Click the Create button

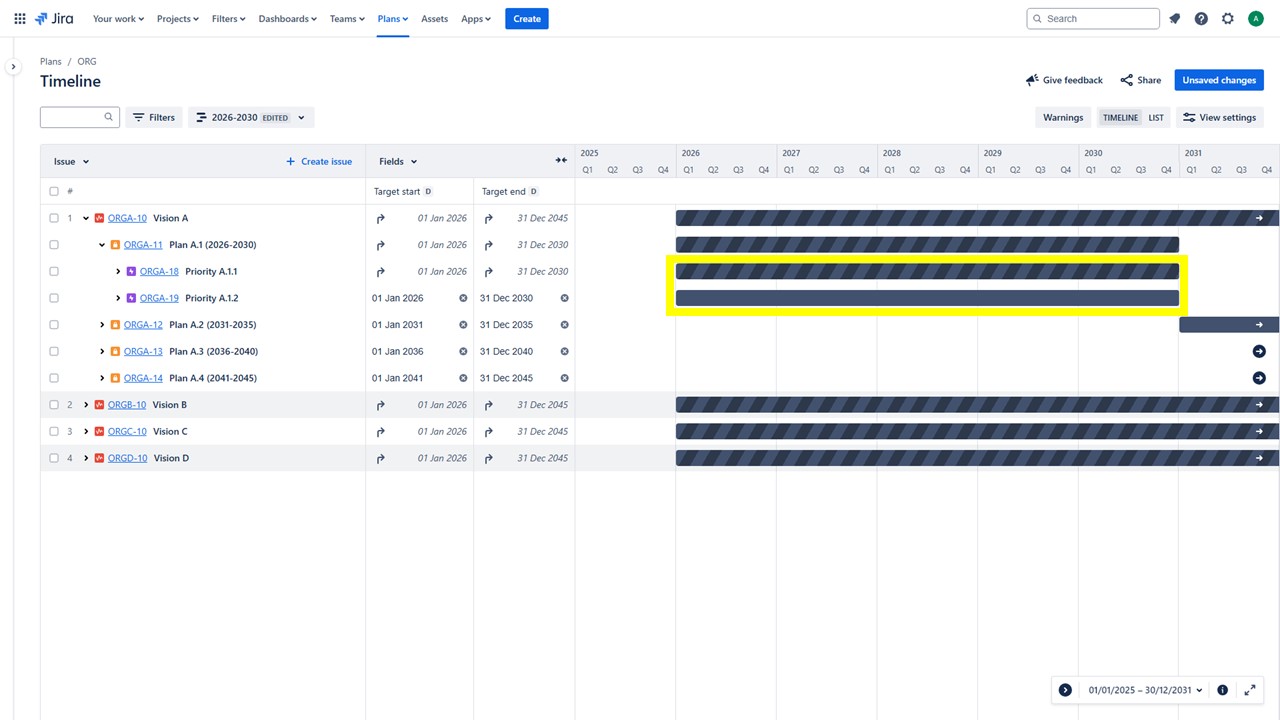(527, 19)
